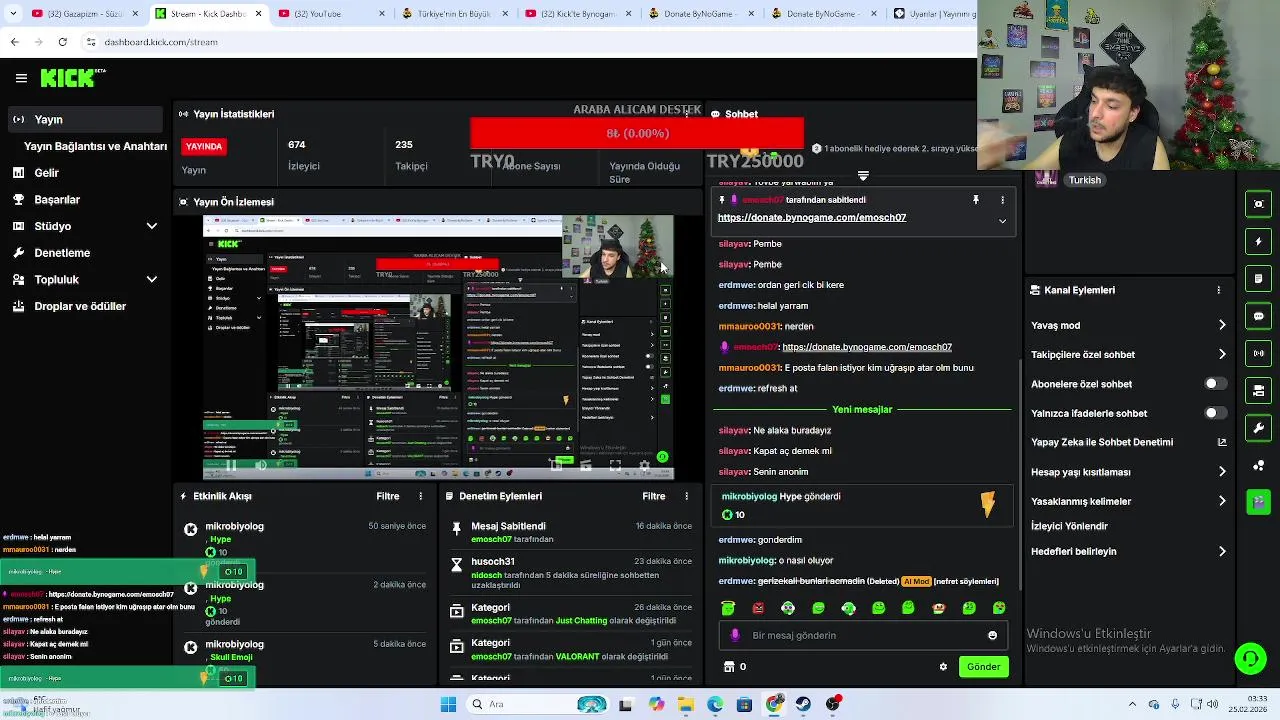Open chat settings gear near Gönder
Screen dimensions: 1280x720
tap(943, 667)
